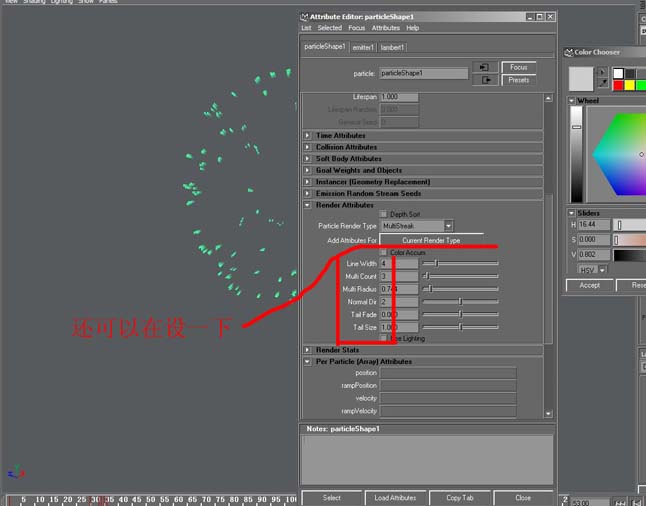Click the scroll down arrow in Attribute Editor
The height and width of the screenshot is (506, 646).
pos(548,413)
